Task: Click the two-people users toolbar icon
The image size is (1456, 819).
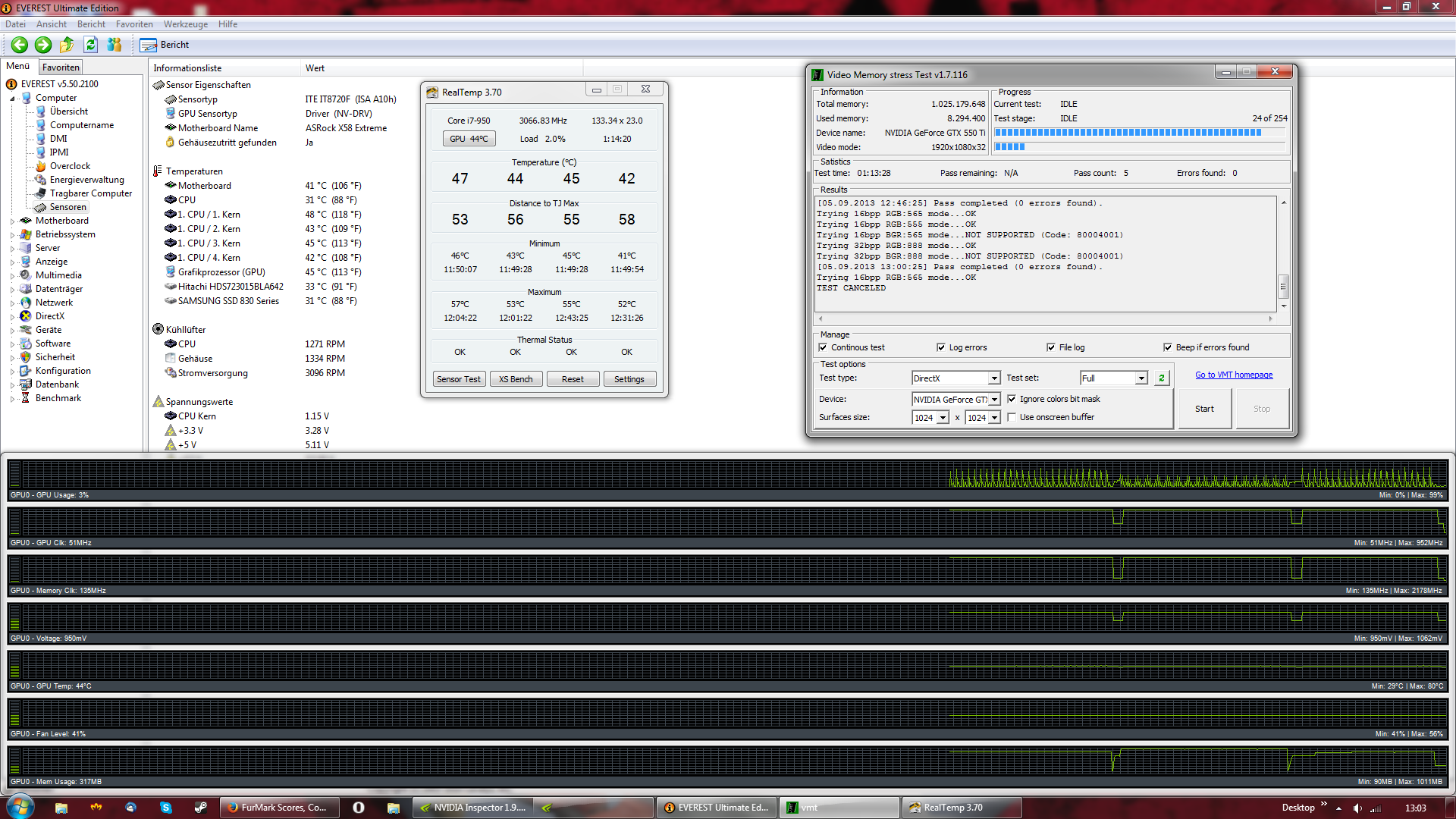Action: tap(115, 45)
